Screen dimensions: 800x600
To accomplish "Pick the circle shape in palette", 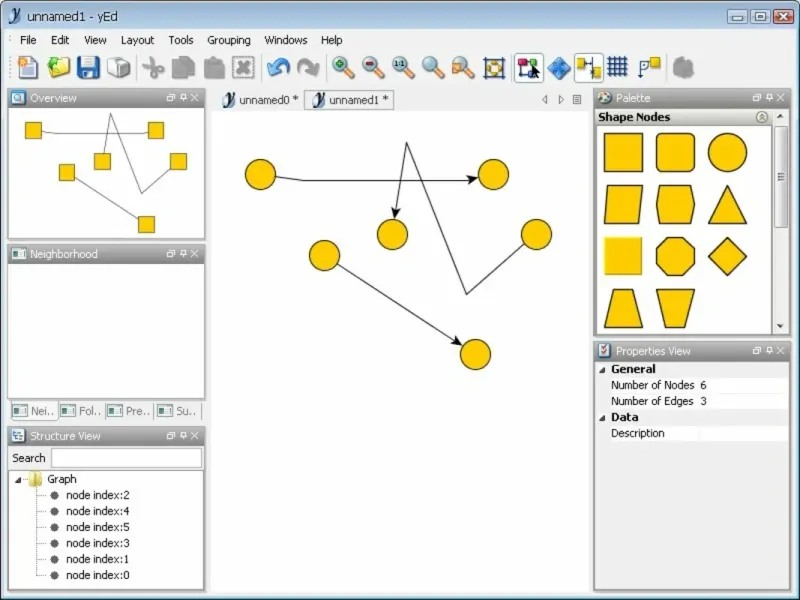I will coord(727,153).
